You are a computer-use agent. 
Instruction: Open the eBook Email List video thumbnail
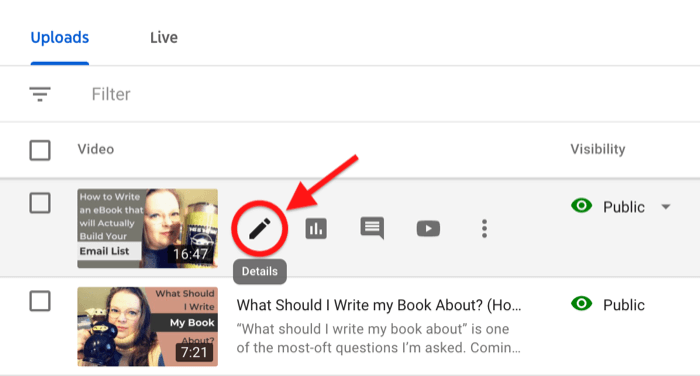147,228
